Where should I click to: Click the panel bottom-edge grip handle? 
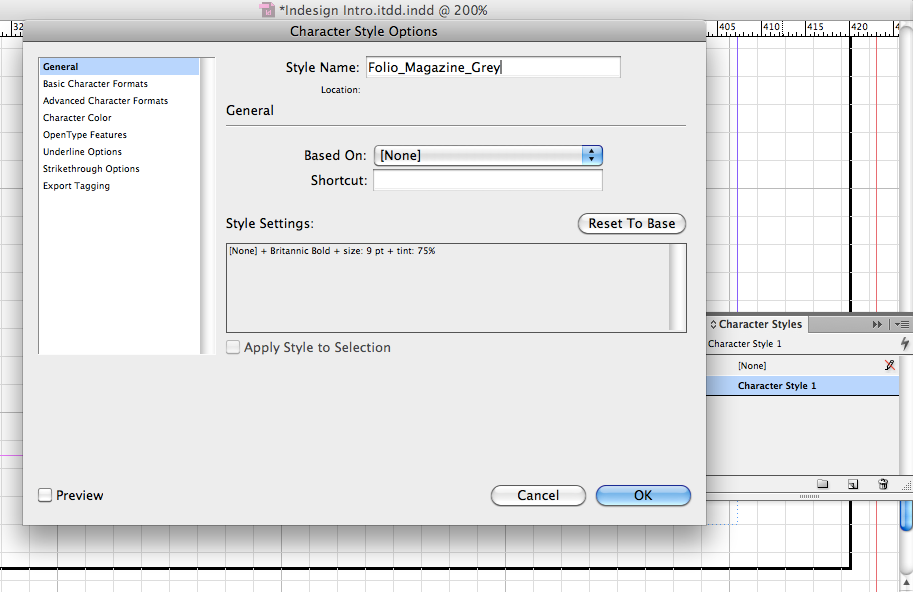pyautogui.click(x=809, y=497)
